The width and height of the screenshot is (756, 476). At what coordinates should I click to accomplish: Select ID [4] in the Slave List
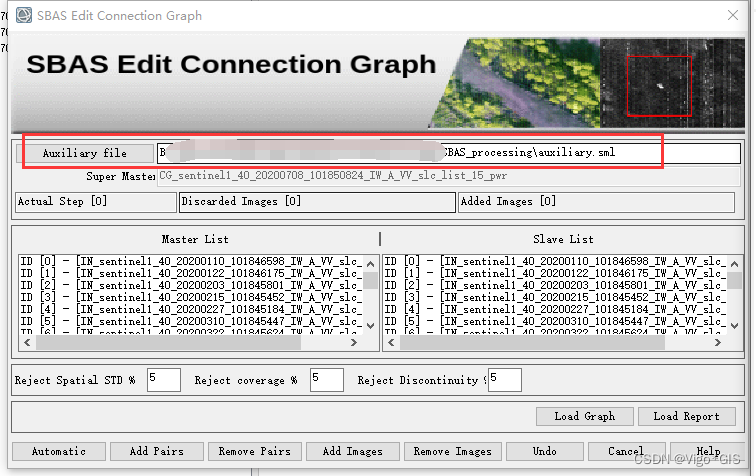555,310
